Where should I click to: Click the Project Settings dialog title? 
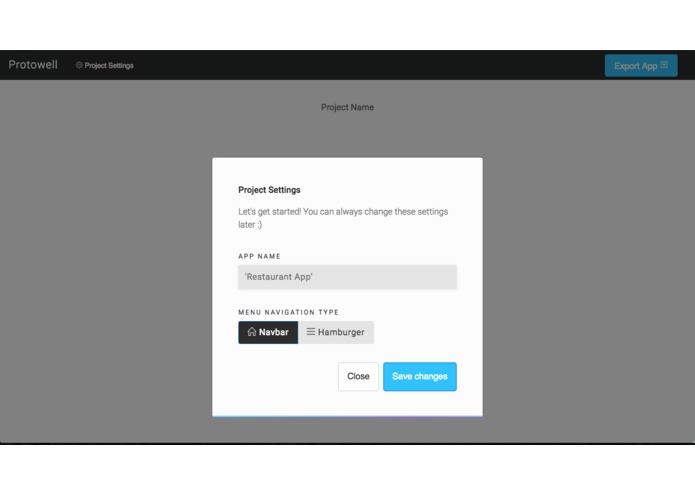269,190
